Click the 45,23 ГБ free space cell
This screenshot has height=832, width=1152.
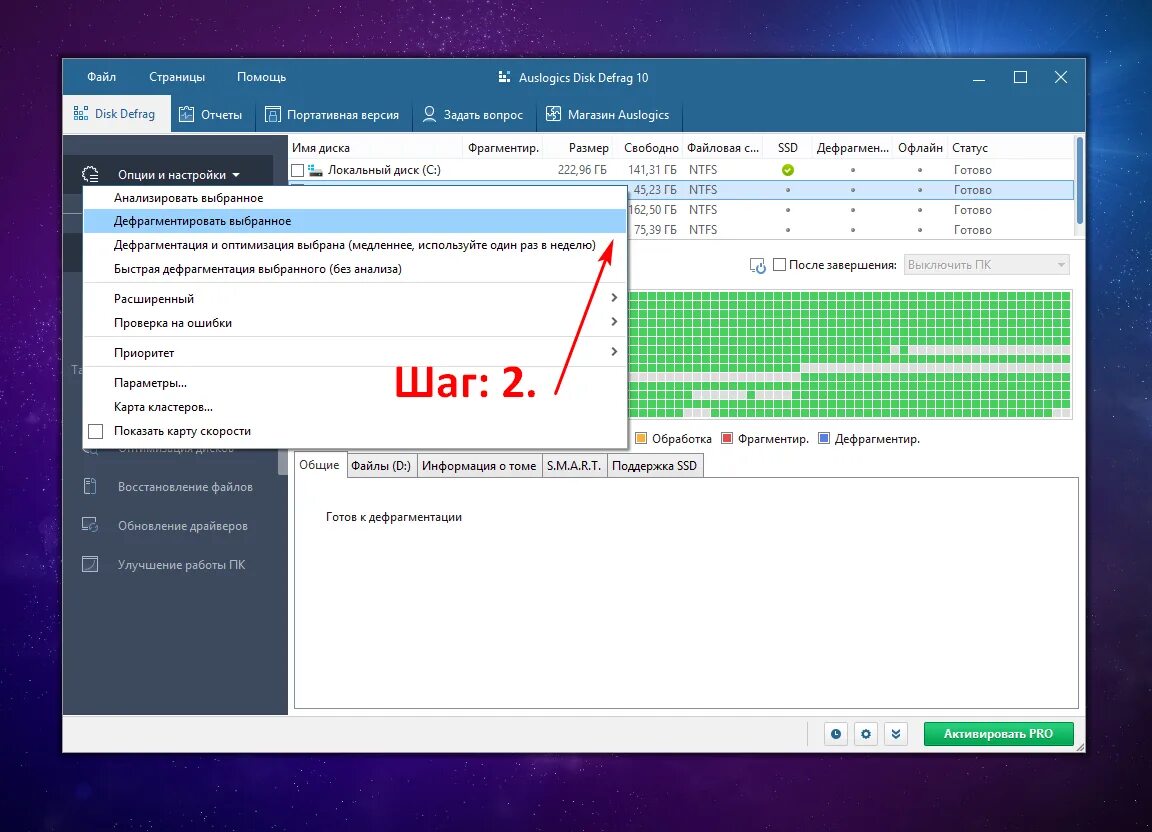point(655,190)
